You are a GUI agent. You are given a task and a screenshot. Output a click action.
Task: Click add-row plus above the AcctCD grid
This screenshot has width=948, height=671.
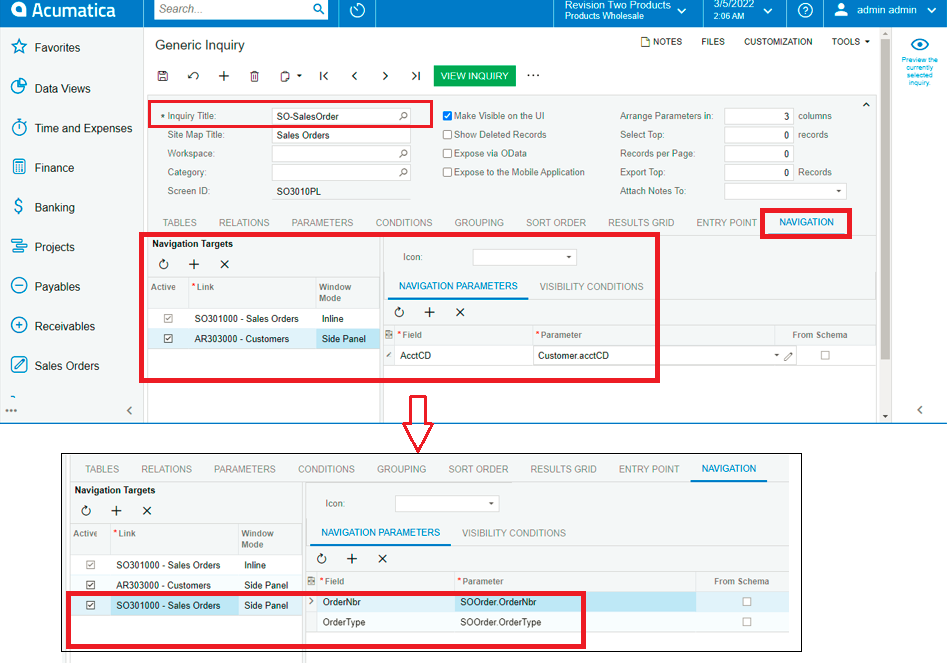pos(429,312)
